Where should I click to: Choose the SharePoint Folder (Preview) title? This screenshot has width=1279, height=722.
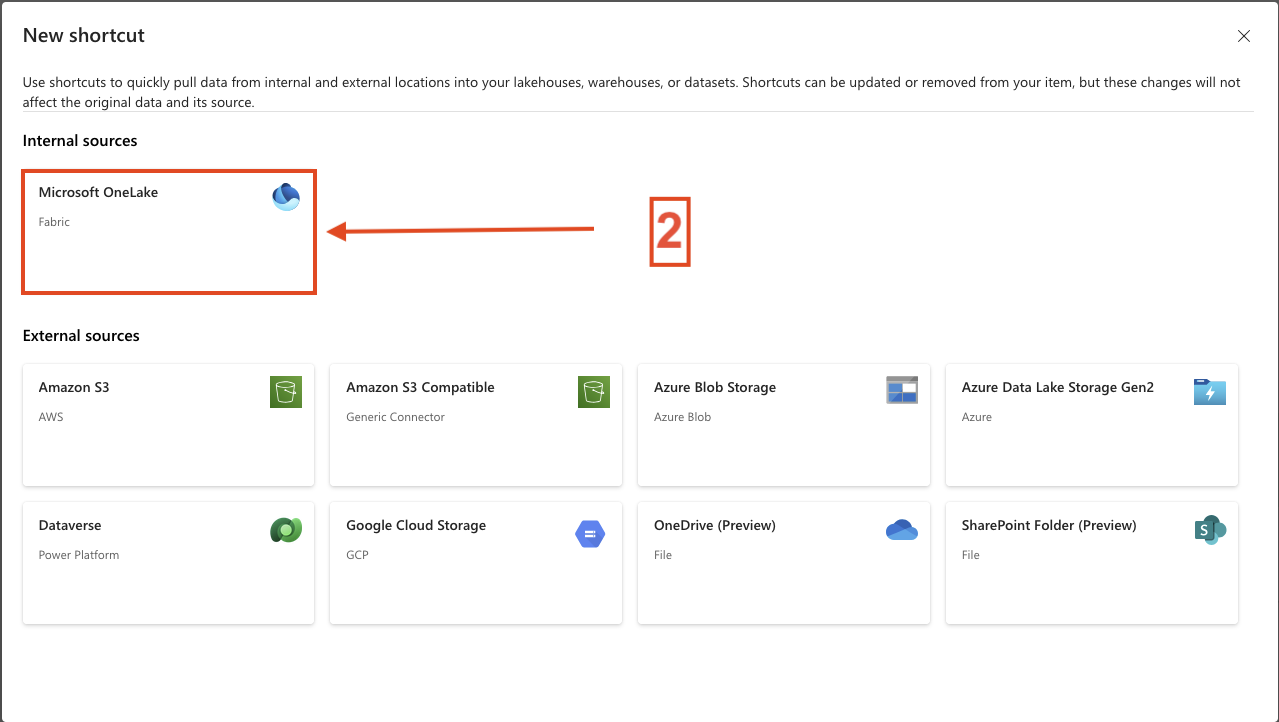point(1049,525)
